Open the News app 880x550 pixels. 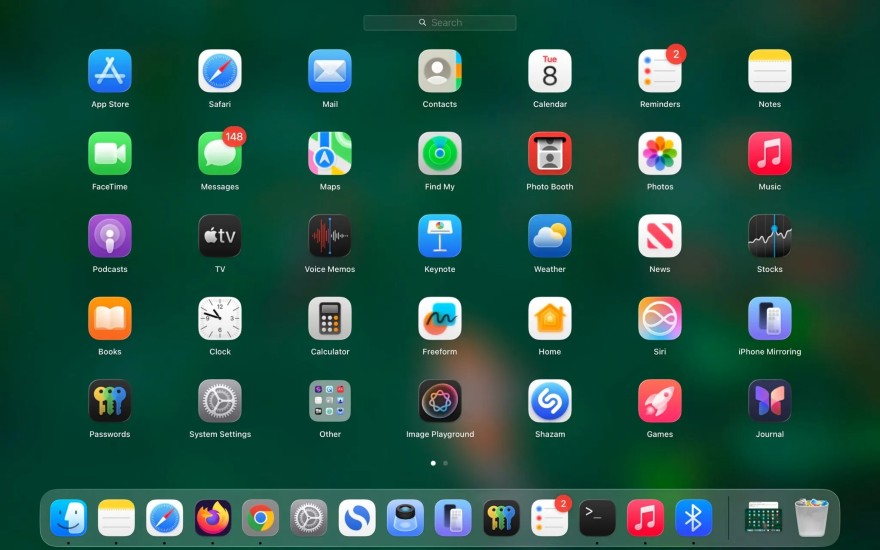click(660, 236)
